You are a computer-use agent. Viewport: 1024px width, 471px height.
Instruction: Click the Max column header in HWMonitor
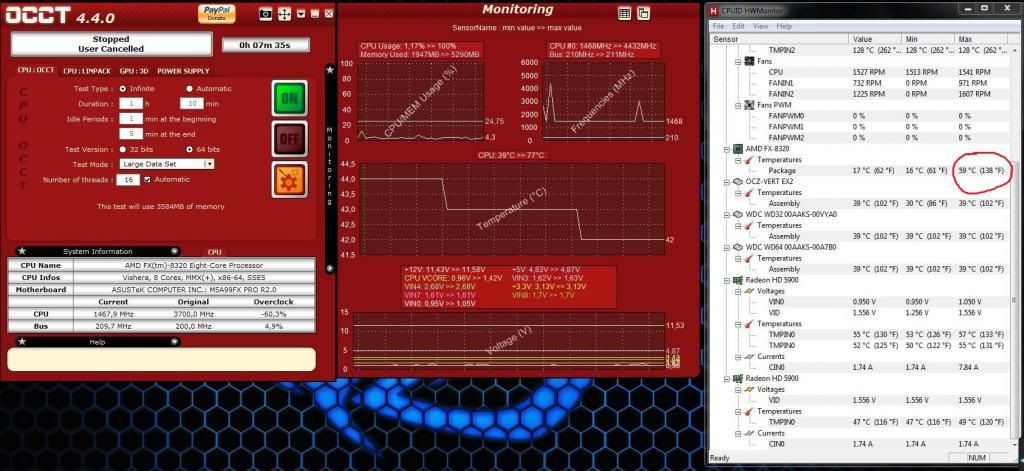tap(981, 39)
